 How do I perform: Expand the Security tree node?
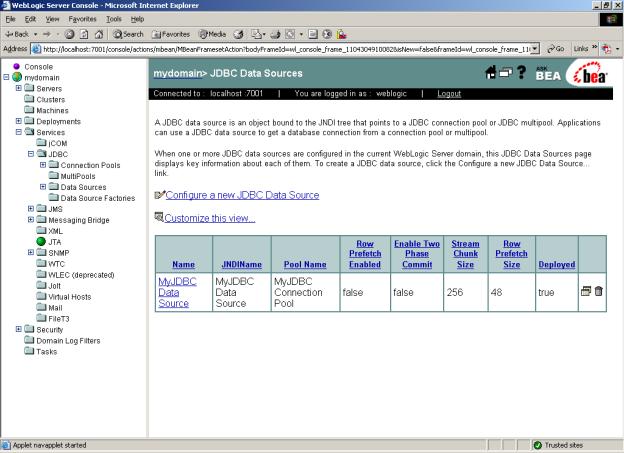point(19,329)
